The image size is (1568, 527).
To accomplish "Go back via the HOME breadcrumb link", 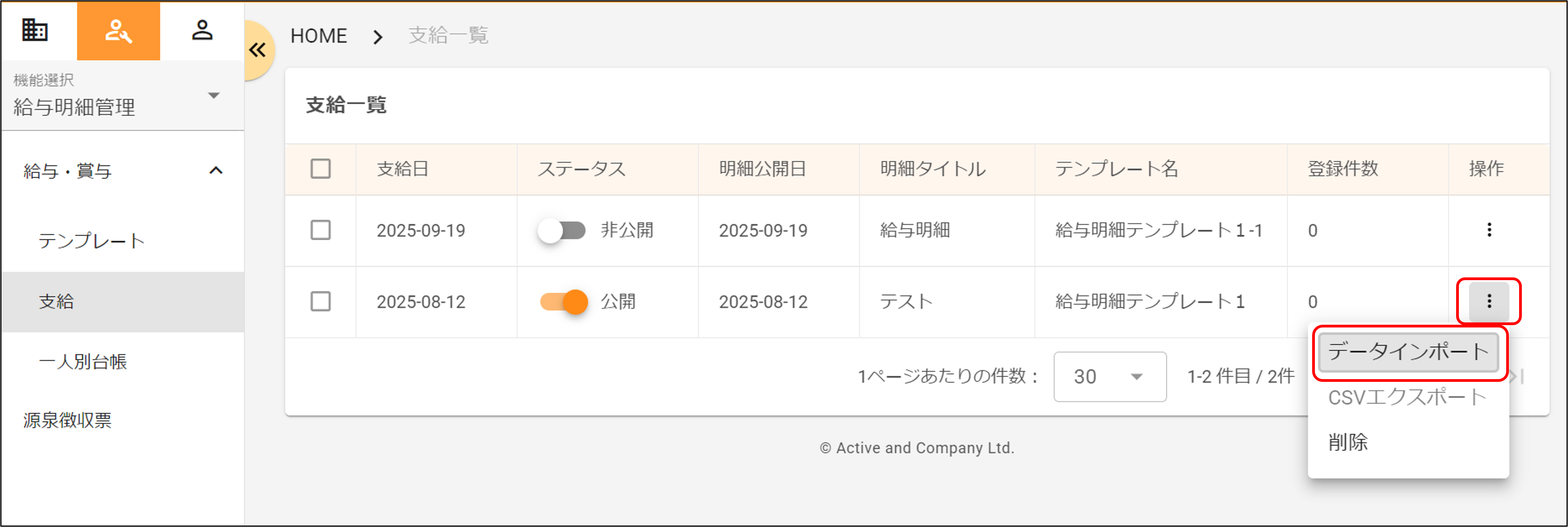I will point(318,35).
